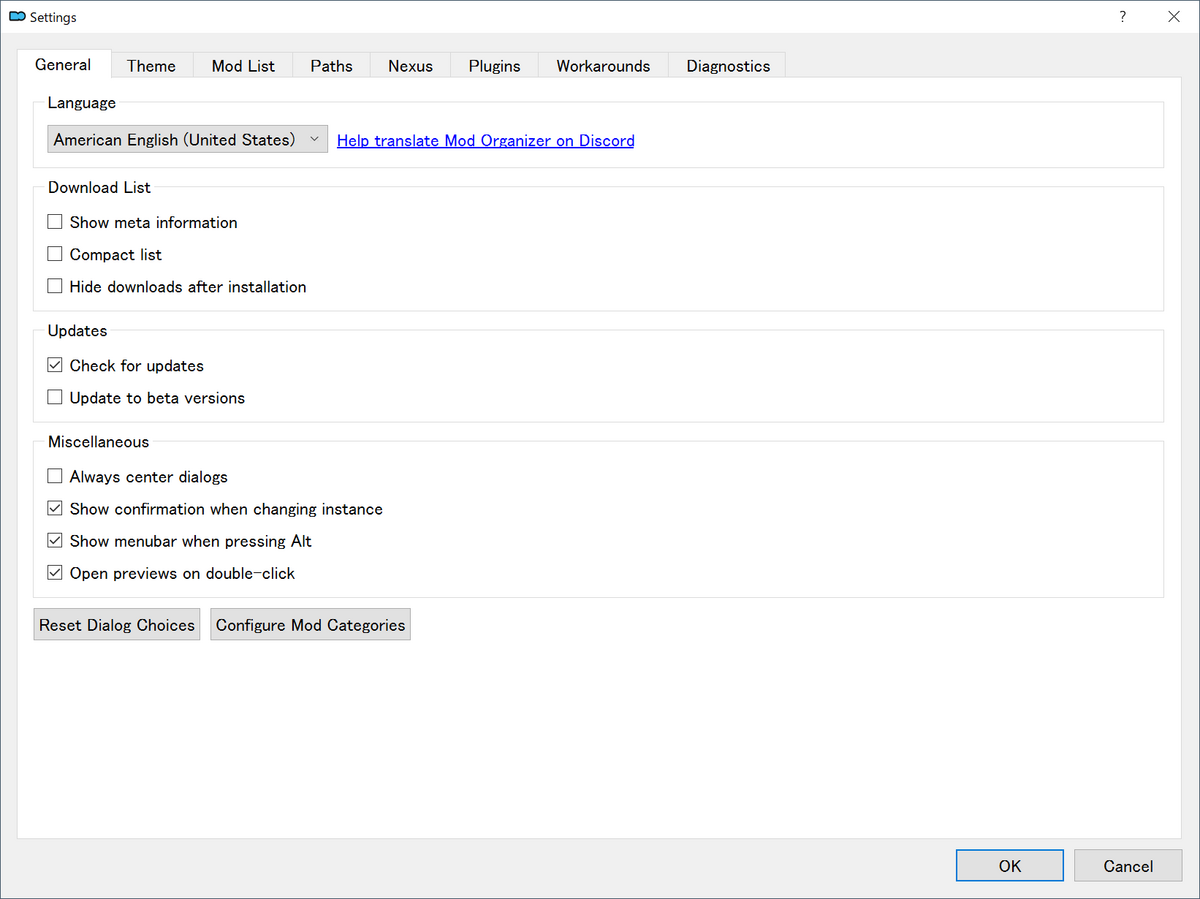The image size is (1200, 899).
Task: Toggle Always center dialogs checkbox
Action: tap(55, 476)
